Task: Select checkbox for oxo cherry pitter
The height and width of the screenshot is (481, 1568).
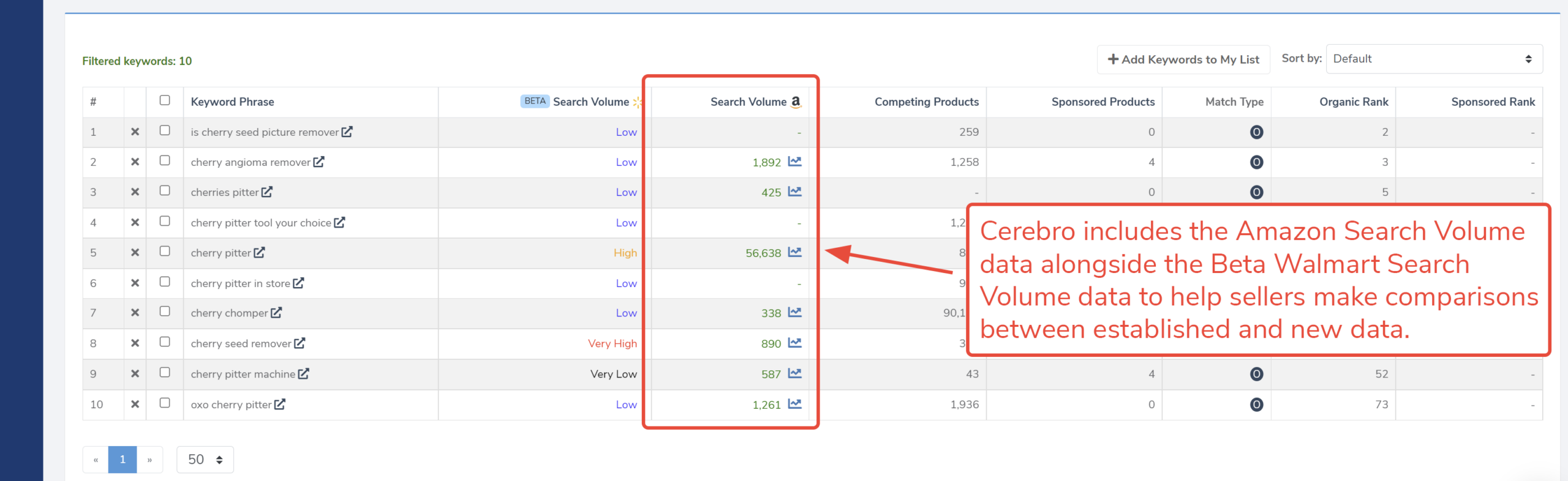Action: pos(165,403)
